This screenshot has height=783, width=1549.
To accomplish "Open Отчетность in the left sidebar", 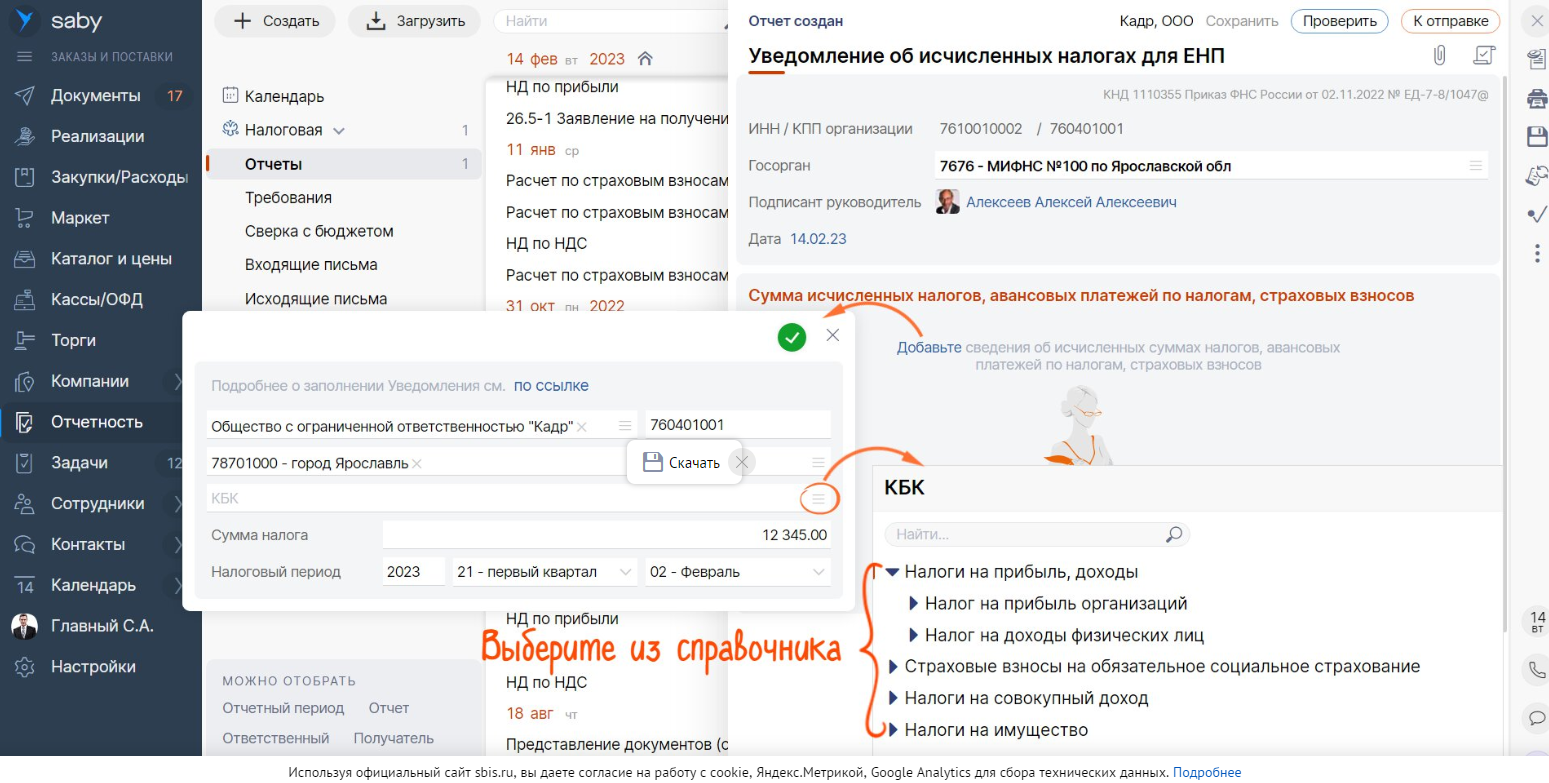I will point(97,422).
